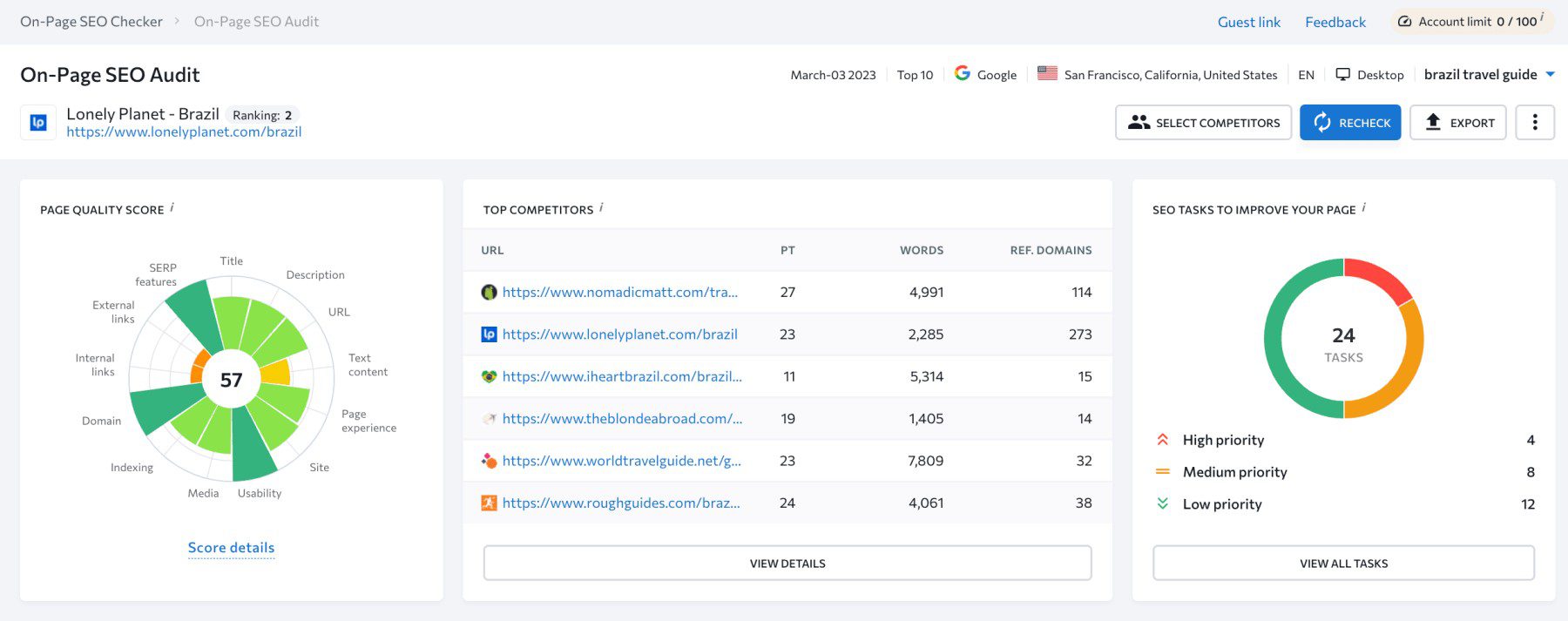Click the Desktop device monitor icon
1568x621 pixels.
pos(1343,75)
